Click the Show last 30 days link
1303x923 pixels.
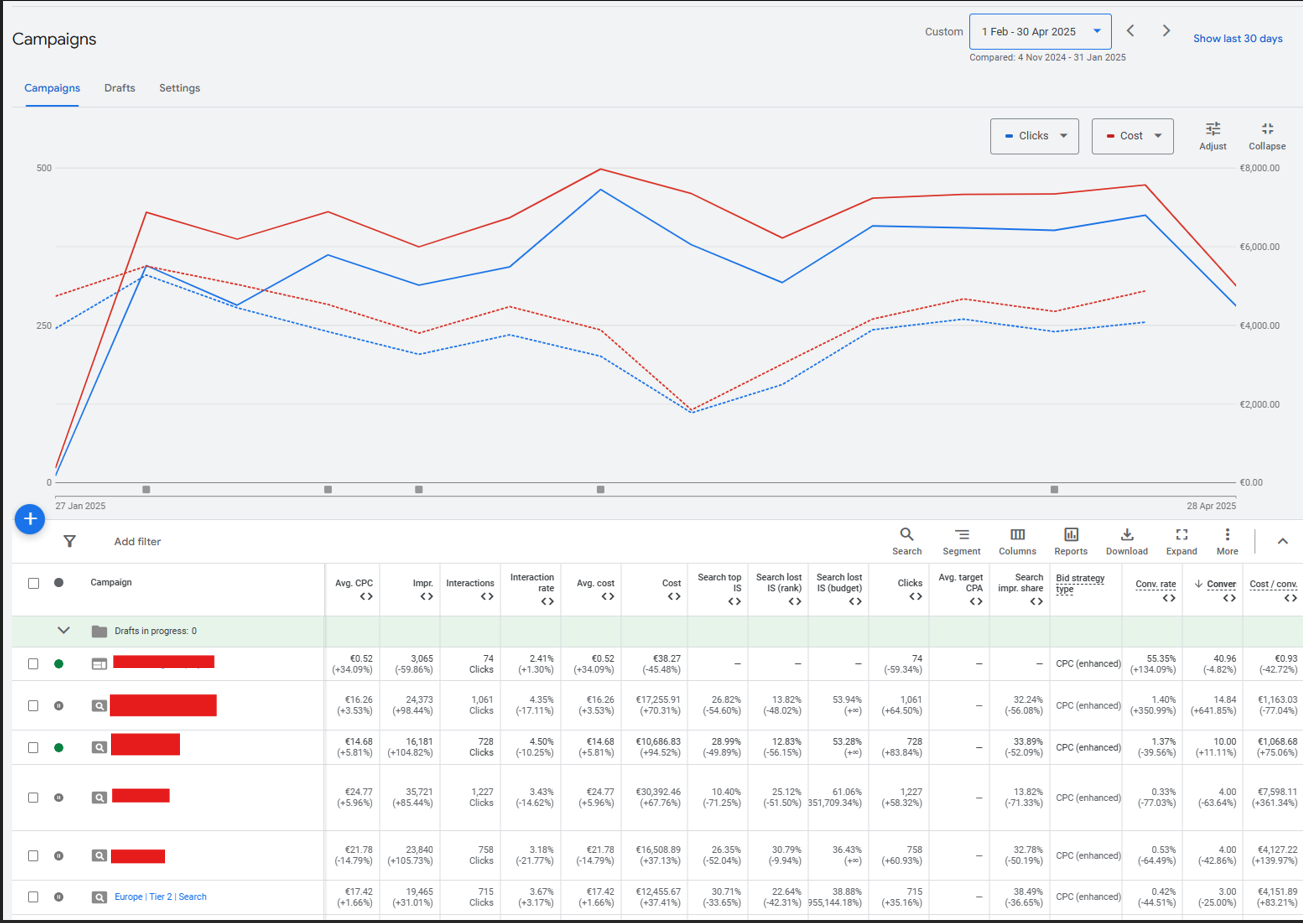(1238, 39)
